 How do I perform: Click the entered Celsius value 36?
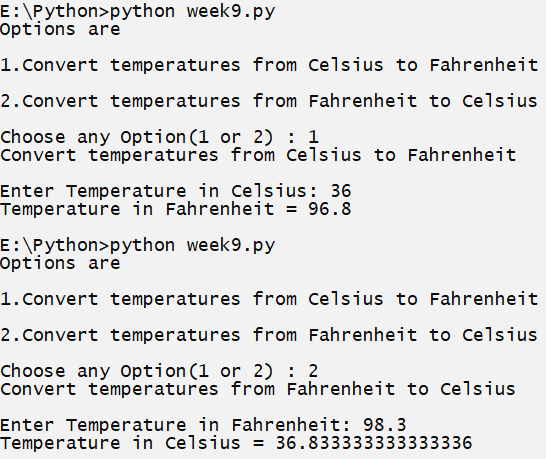pos(341,191)
